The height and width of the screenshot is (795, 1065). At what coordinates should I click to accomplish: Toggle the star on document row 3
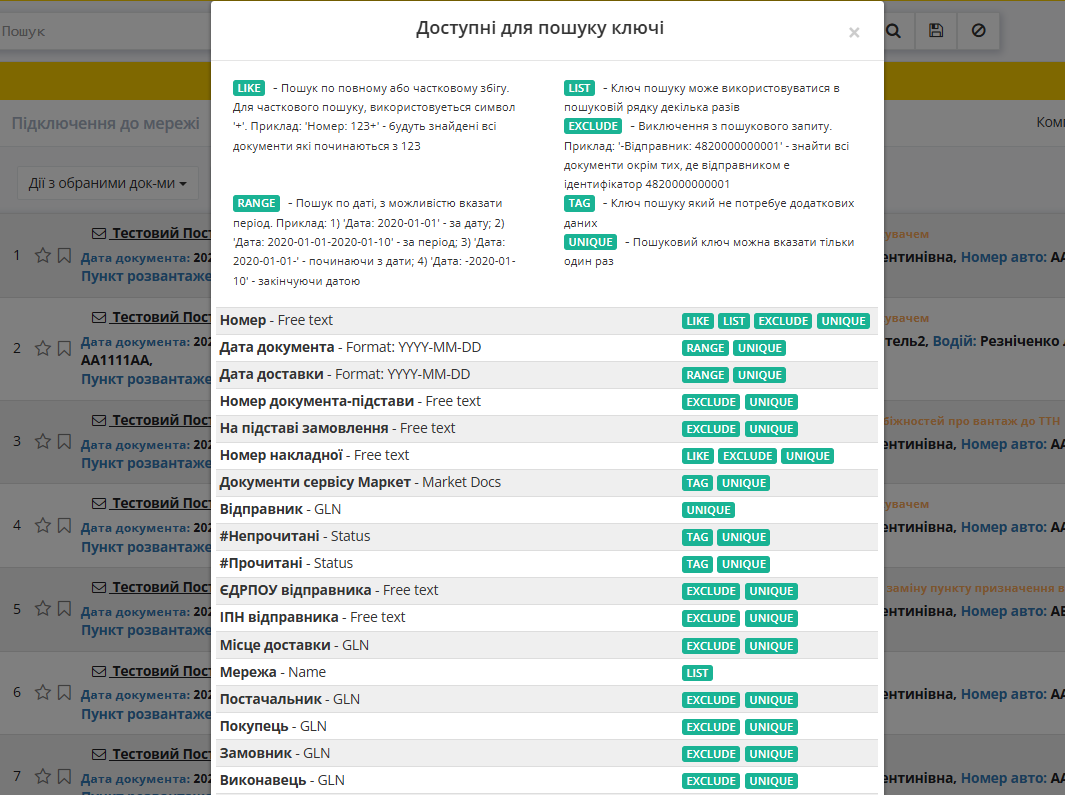click(43, 441)
